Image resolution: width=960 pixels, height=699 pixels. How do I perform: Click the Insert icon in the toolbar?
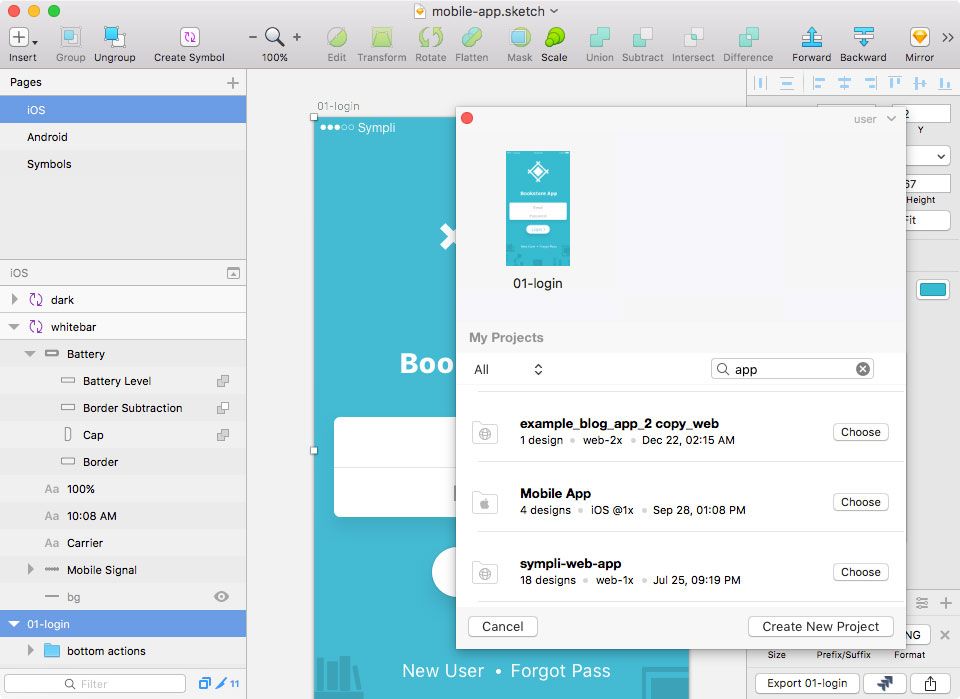tap(21, 36)
